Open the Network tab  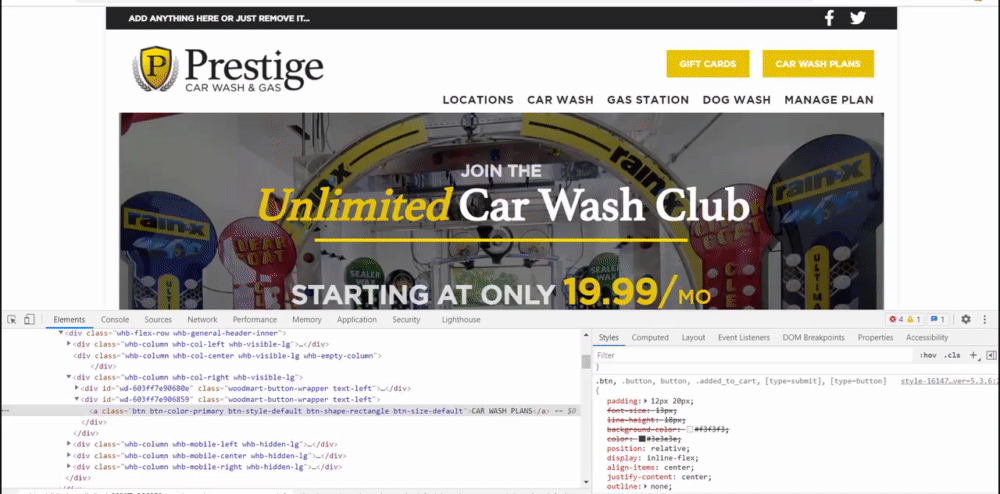(202, 319)
